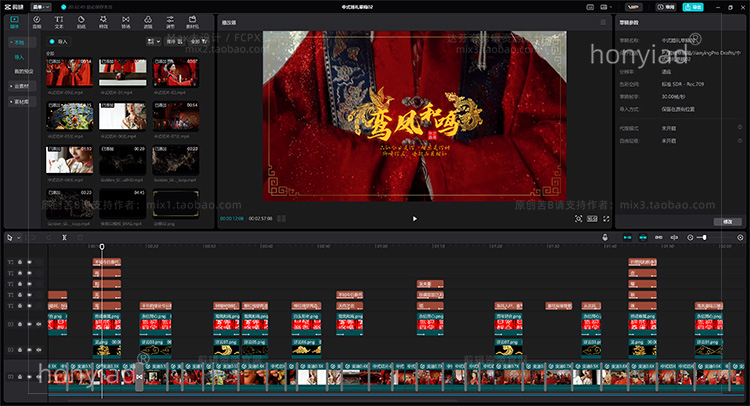This screenshot has height=406, width=750.
Task: Click the focus frame scan icon under the player
Action: 578,219
